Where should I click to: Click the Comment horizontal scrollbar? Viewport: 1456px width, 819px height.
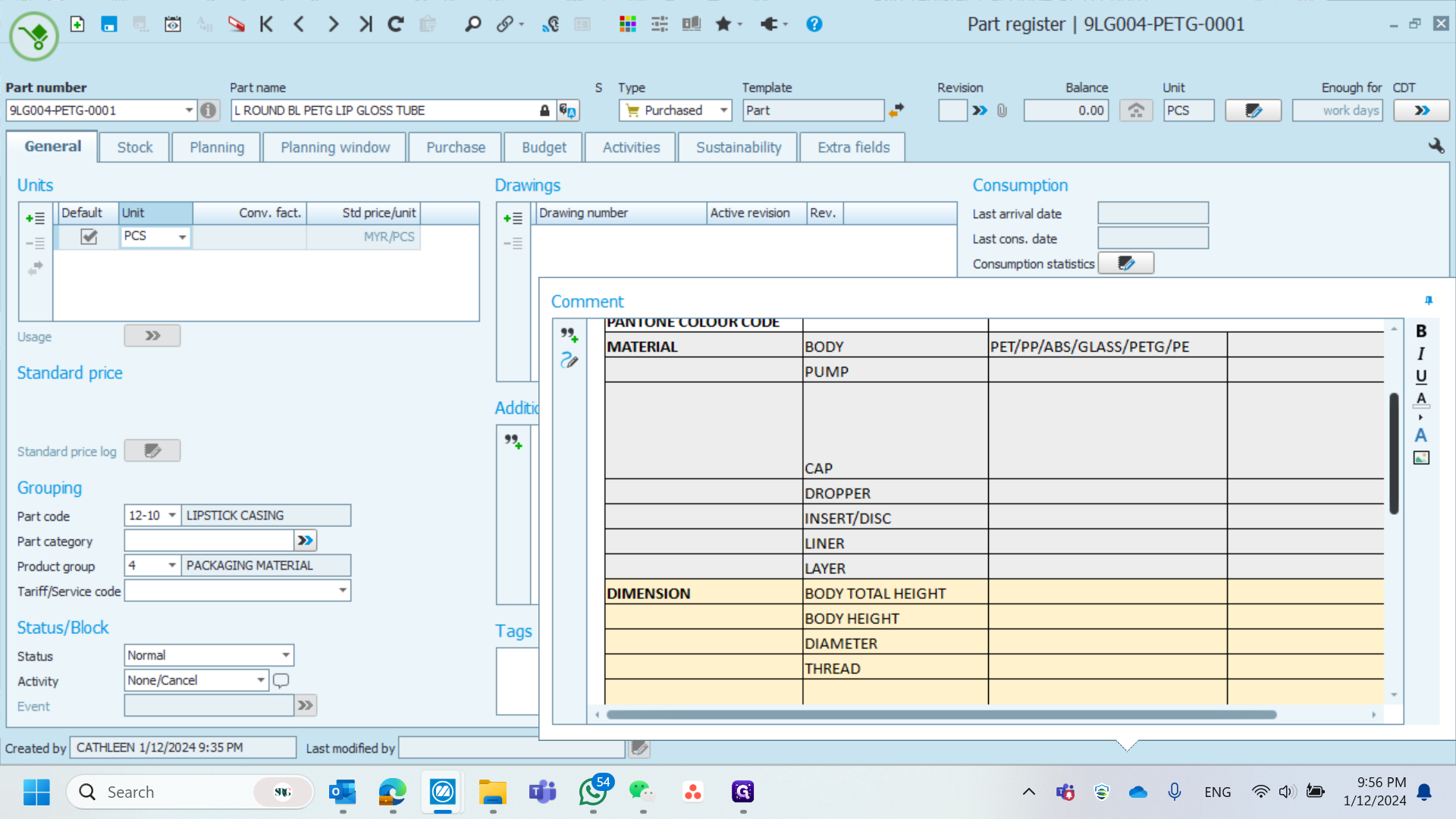pos(941,714)
